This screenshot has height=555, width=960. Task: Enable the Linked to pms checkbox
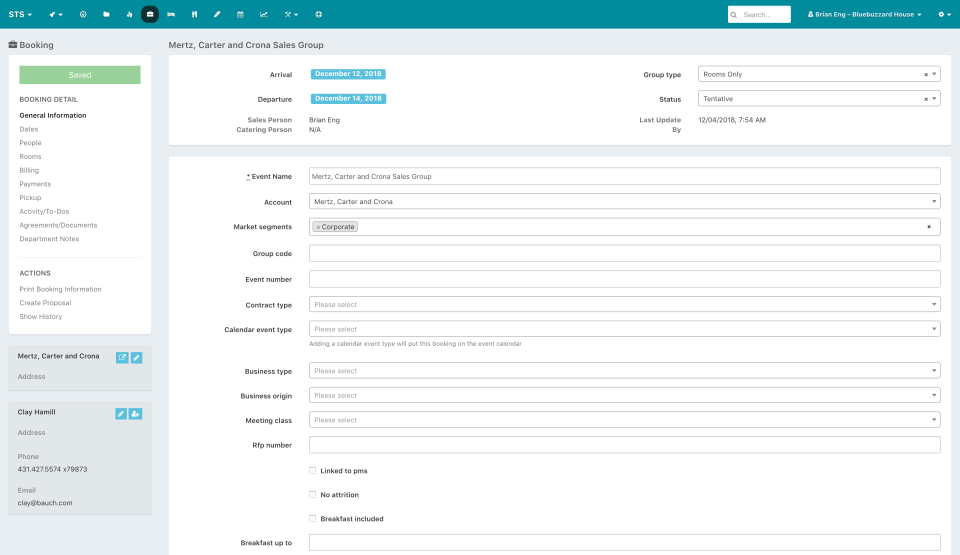pos(312,470)
